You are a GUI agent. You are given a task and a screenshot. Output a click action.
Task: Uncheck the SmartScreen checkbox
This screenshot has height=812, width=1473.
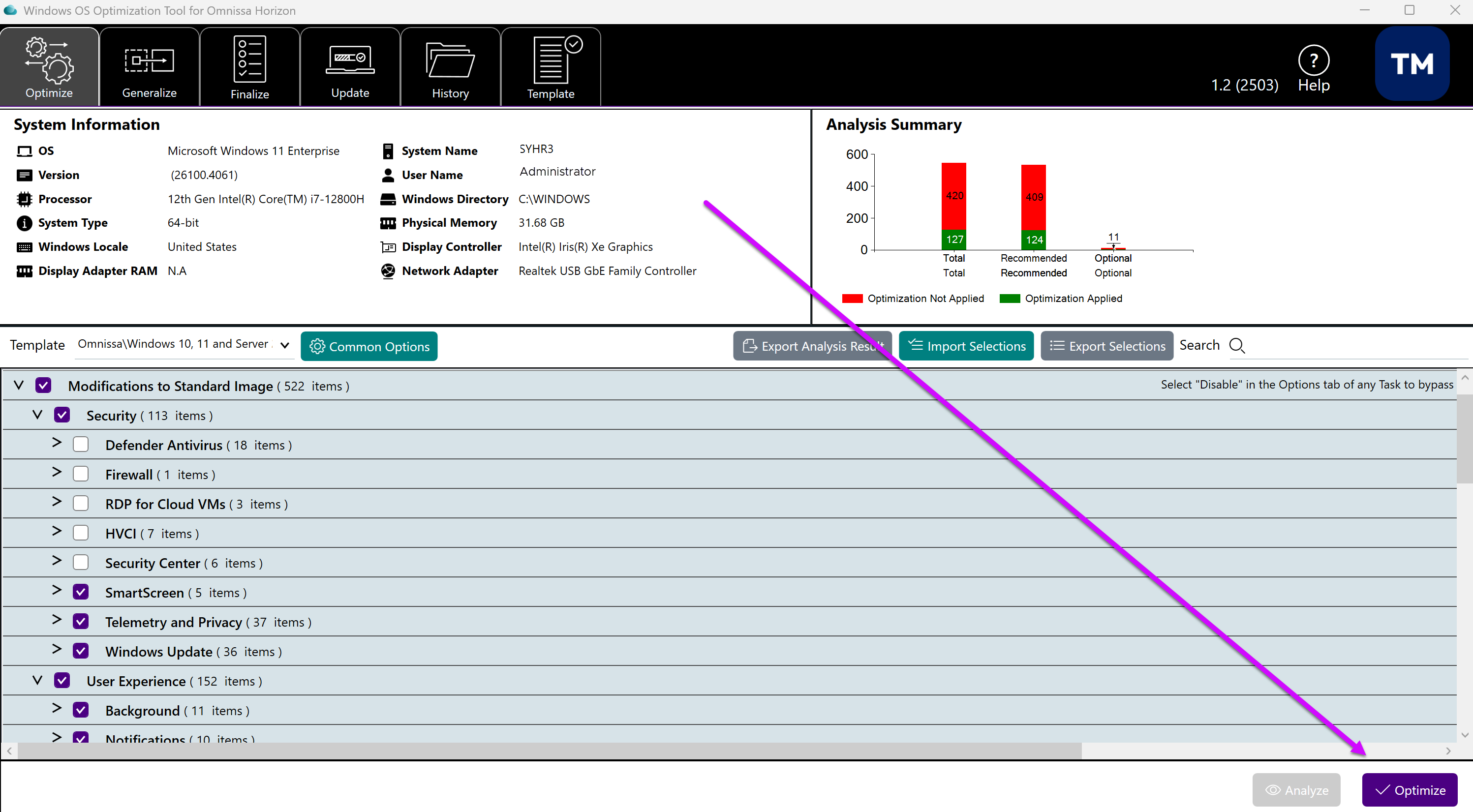click(81, 592)
